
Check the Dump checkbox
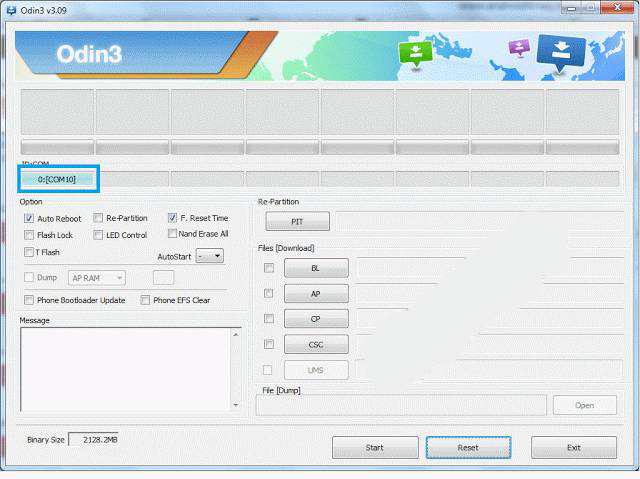29,277
